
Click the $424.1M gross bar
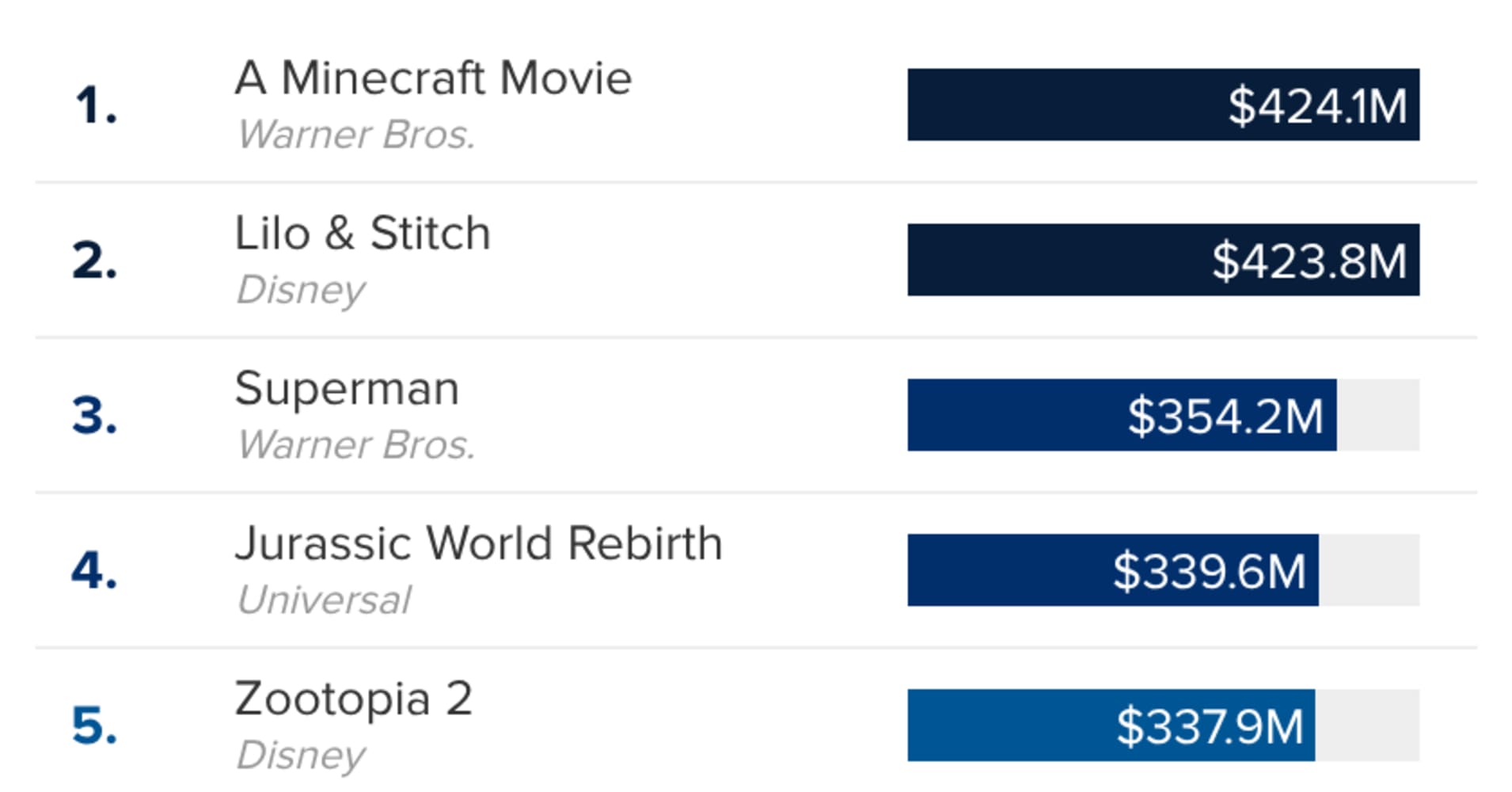click(1162, 105)
